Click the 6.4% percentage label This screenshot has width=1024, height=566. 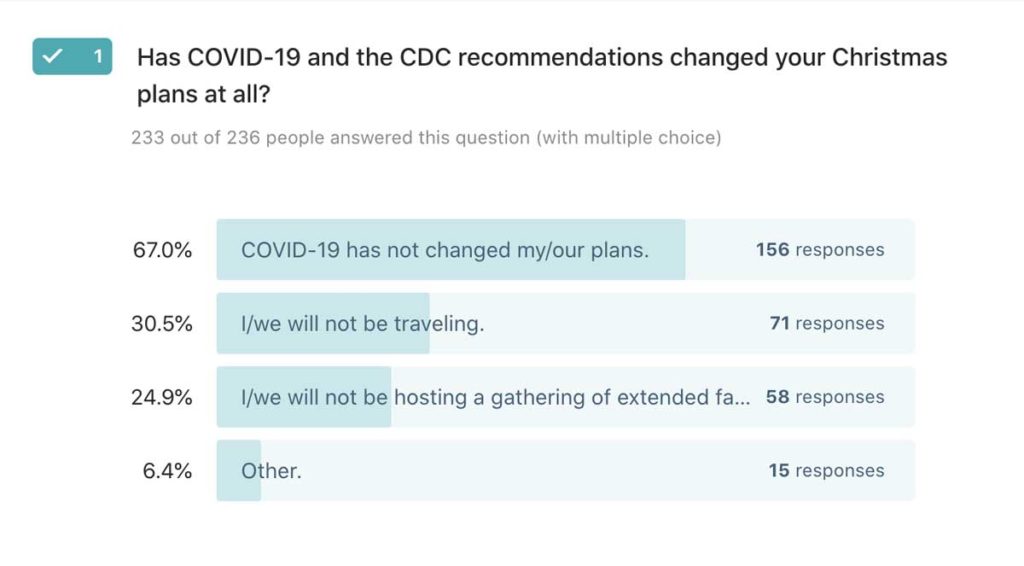pyautogui.click(x=168, y=470)
